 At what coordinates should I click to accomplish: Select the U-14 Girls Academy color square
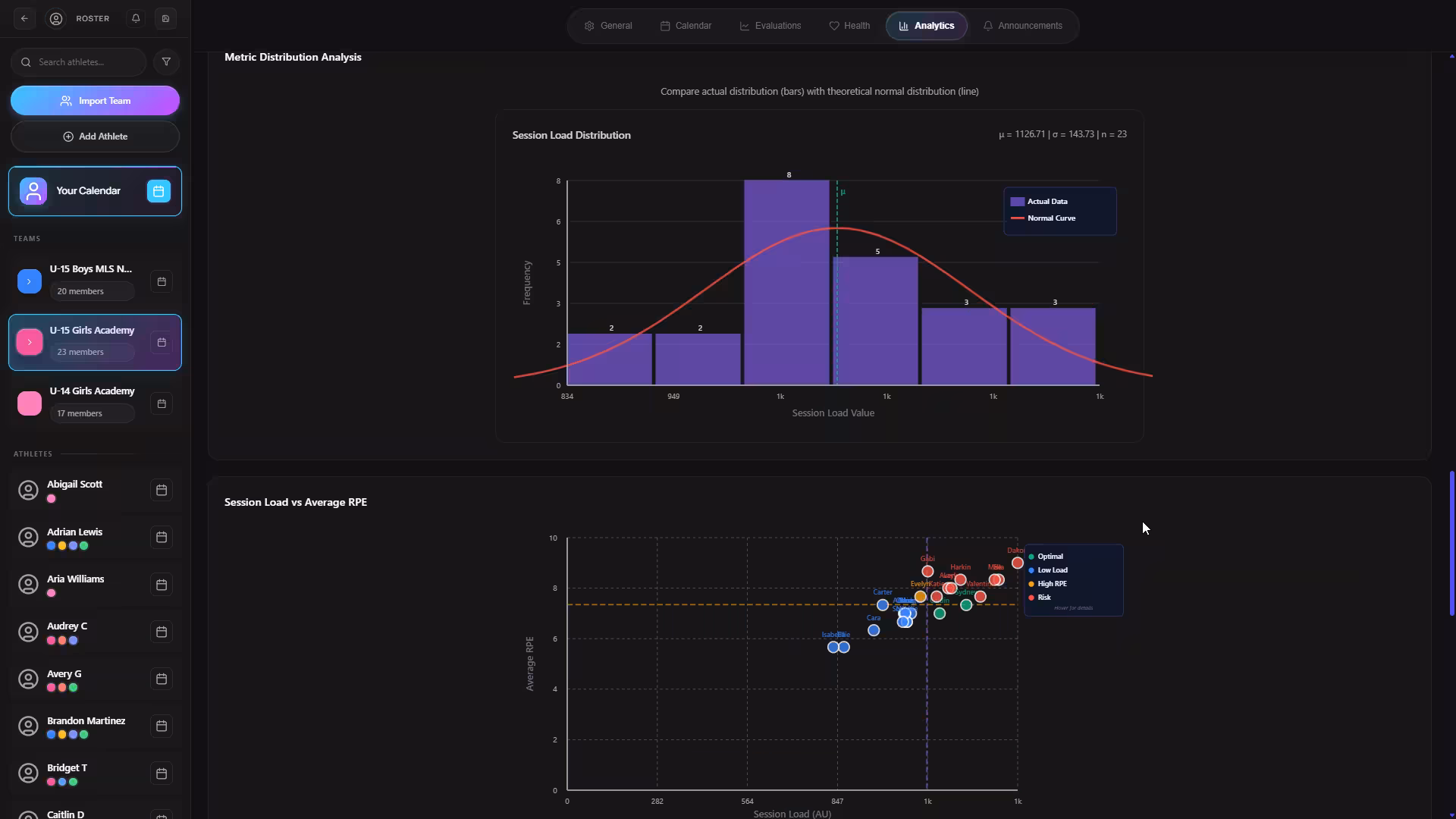(x=29, y=403)
